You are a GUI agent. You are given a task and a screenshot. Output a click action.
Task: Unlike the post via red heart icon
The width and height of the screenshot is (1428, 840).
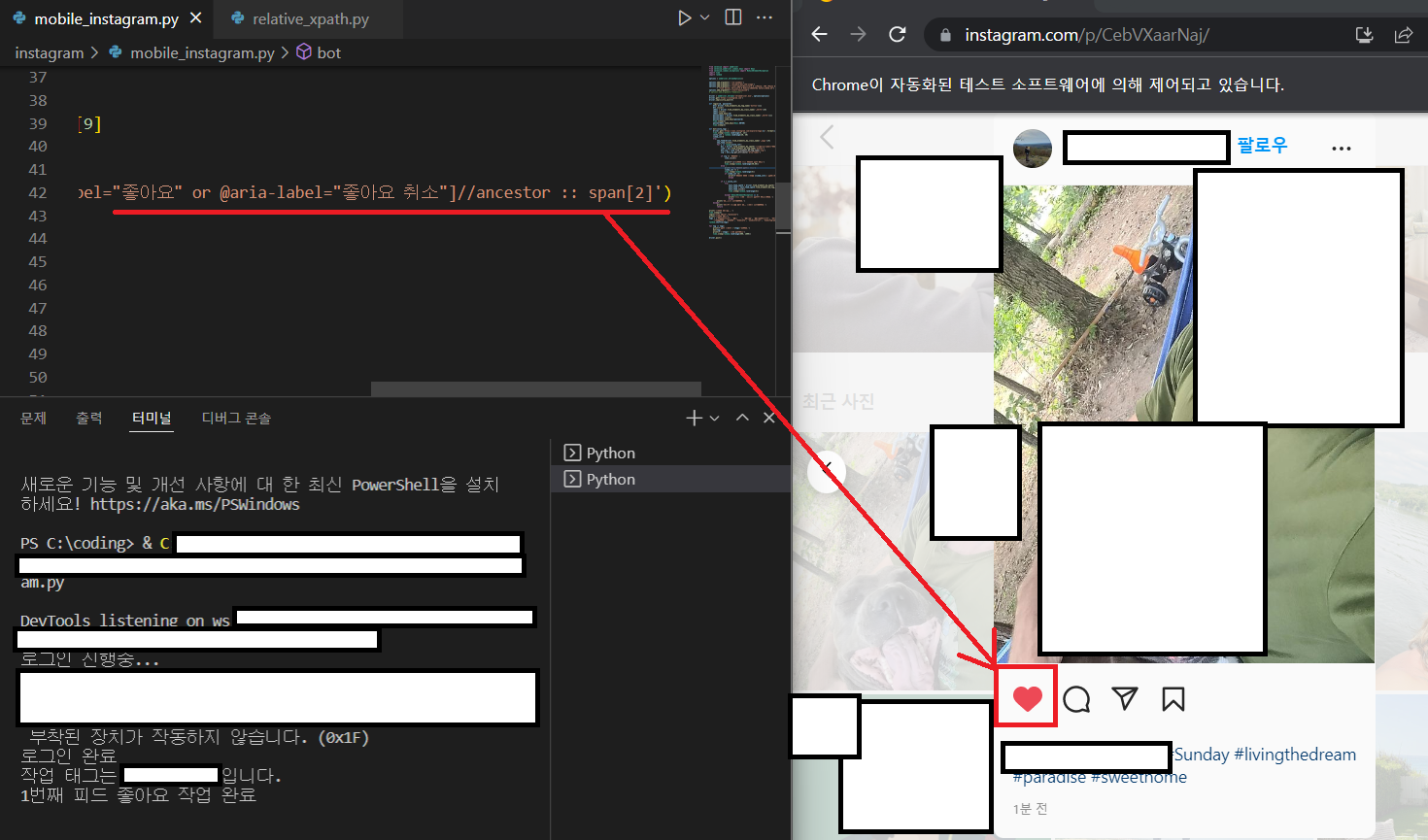[1027, 698]
